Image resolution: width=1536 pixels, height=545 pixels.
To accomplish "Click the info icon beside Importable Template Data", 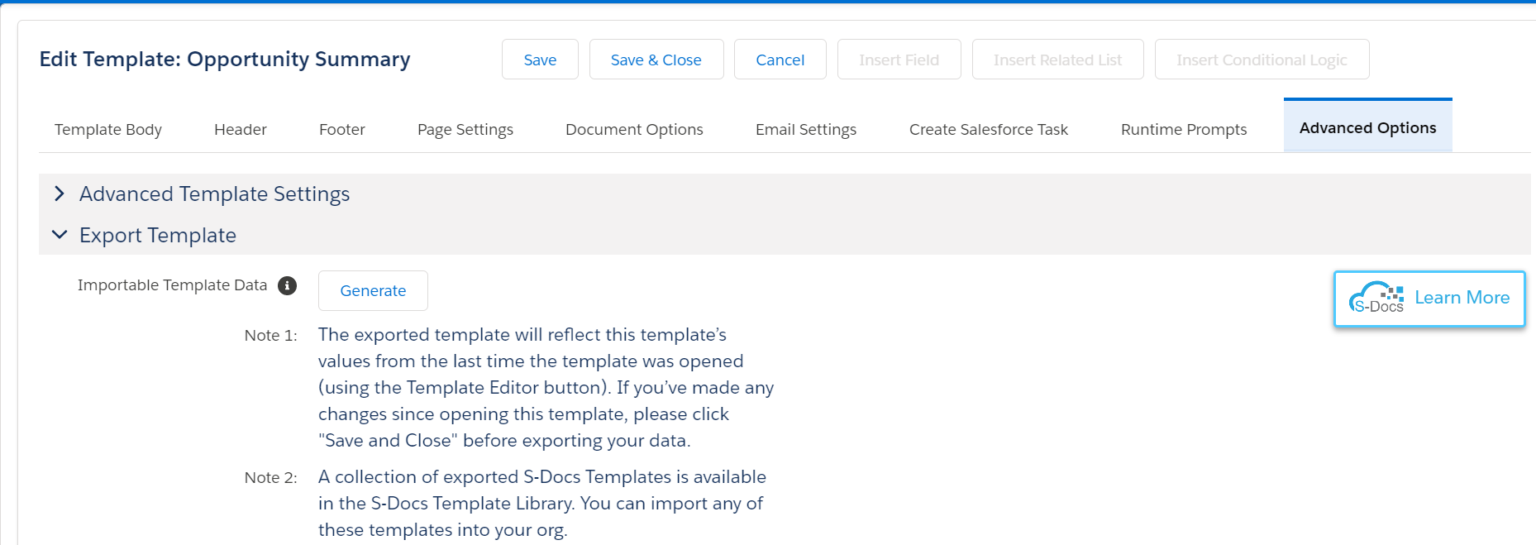I will pos(287,286).
